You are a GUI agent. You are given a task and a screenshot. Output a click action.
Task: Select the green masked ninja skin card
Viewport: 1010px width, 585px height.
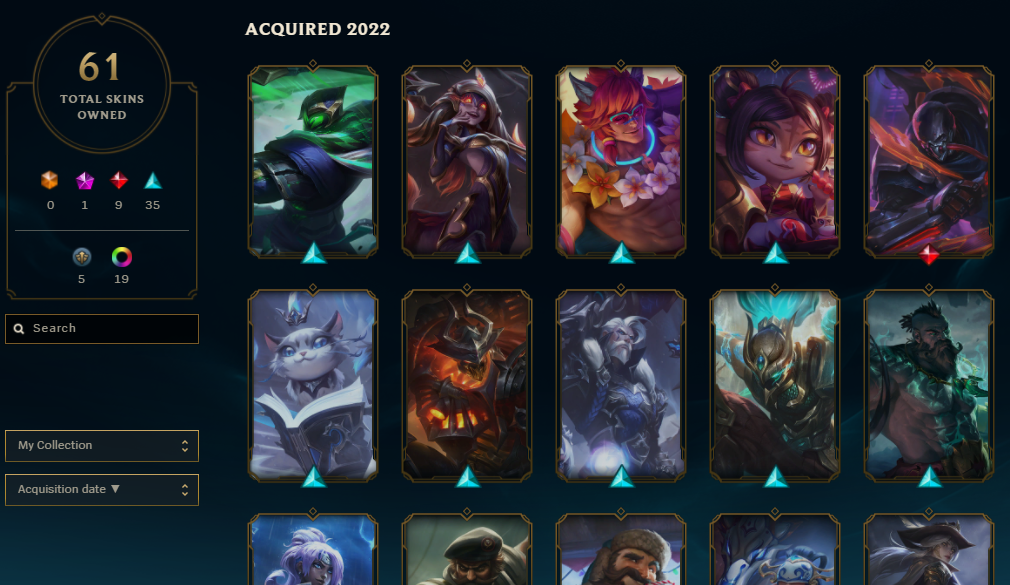tap(313, 161)
